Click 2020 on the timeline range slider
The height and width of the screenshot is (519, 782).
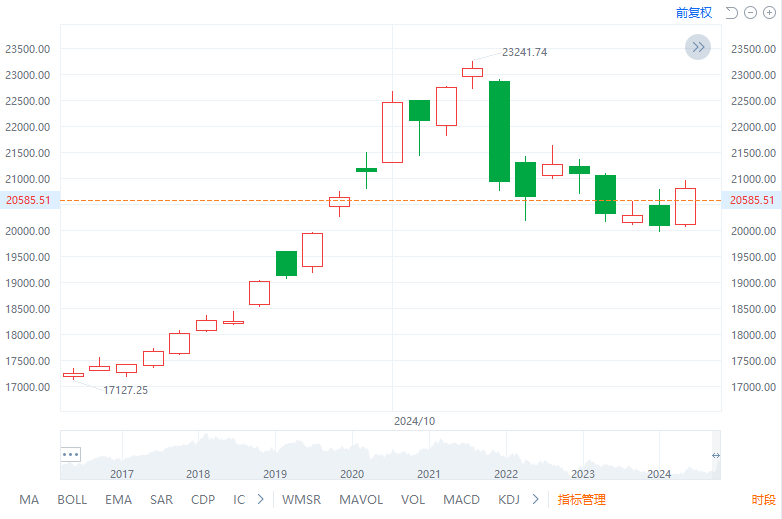(352, 474)
